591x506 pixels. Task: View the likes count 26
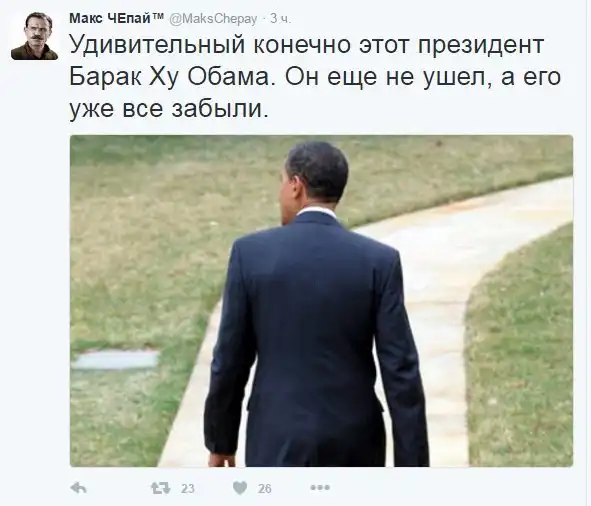pos(265,489)
